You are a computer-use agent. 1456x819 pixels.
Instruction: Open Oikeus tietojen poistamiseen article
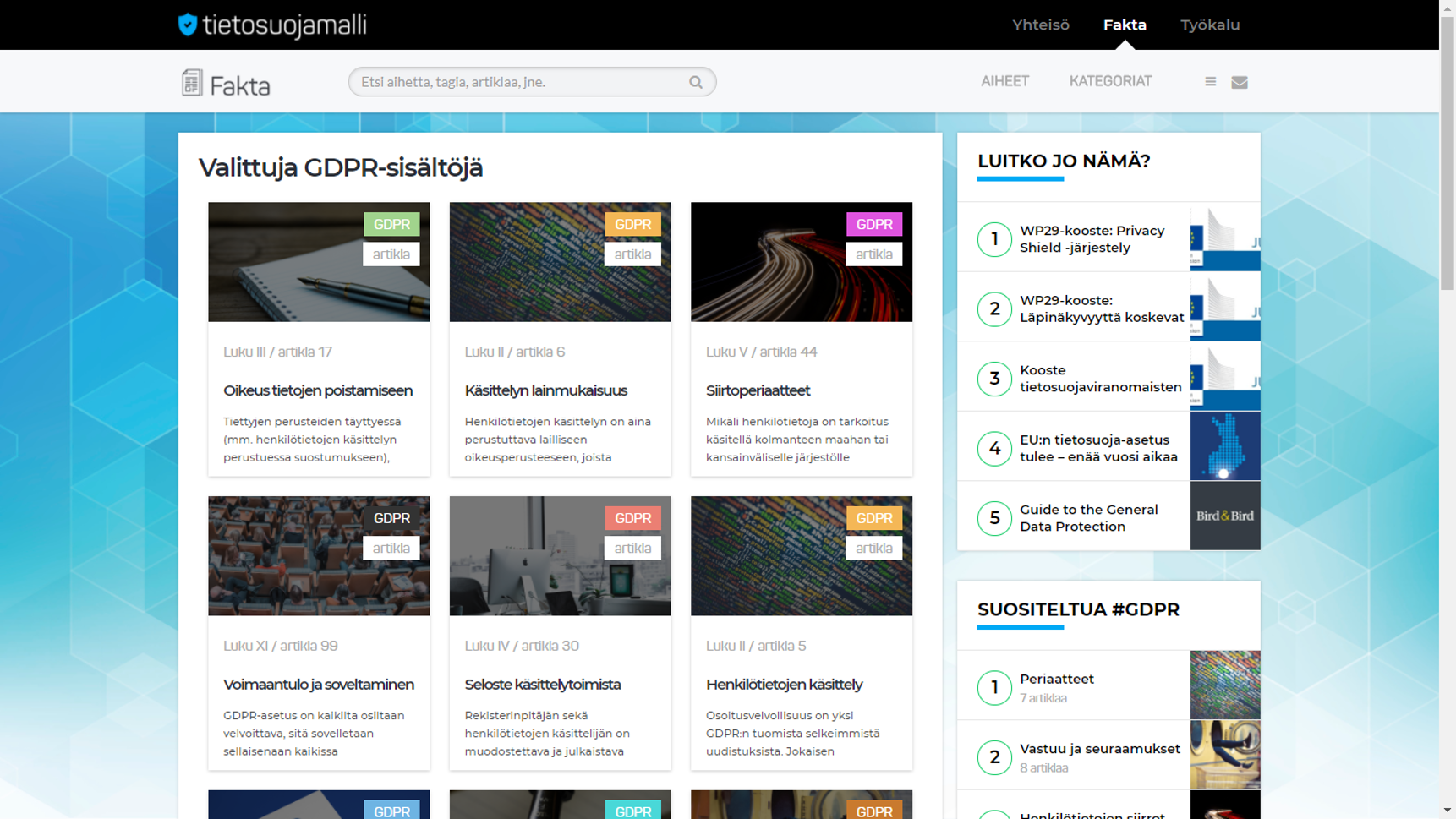pyautogui.click(x=318, y=390)
